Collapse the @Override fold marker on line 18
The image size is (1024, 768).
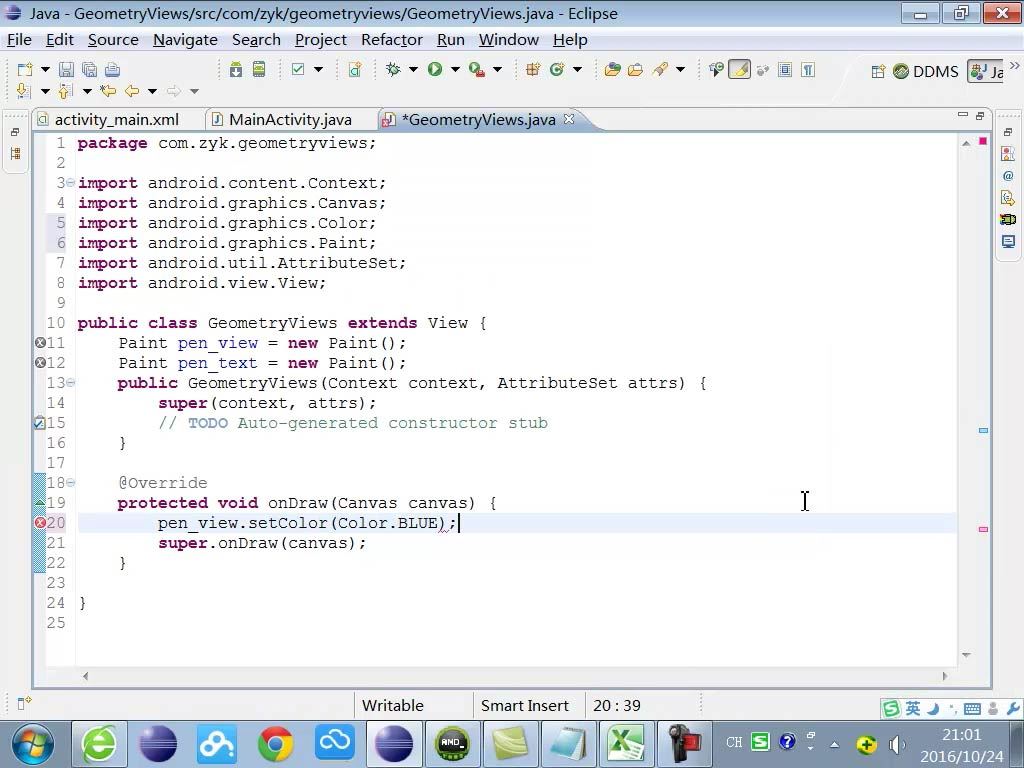[71, 482]
